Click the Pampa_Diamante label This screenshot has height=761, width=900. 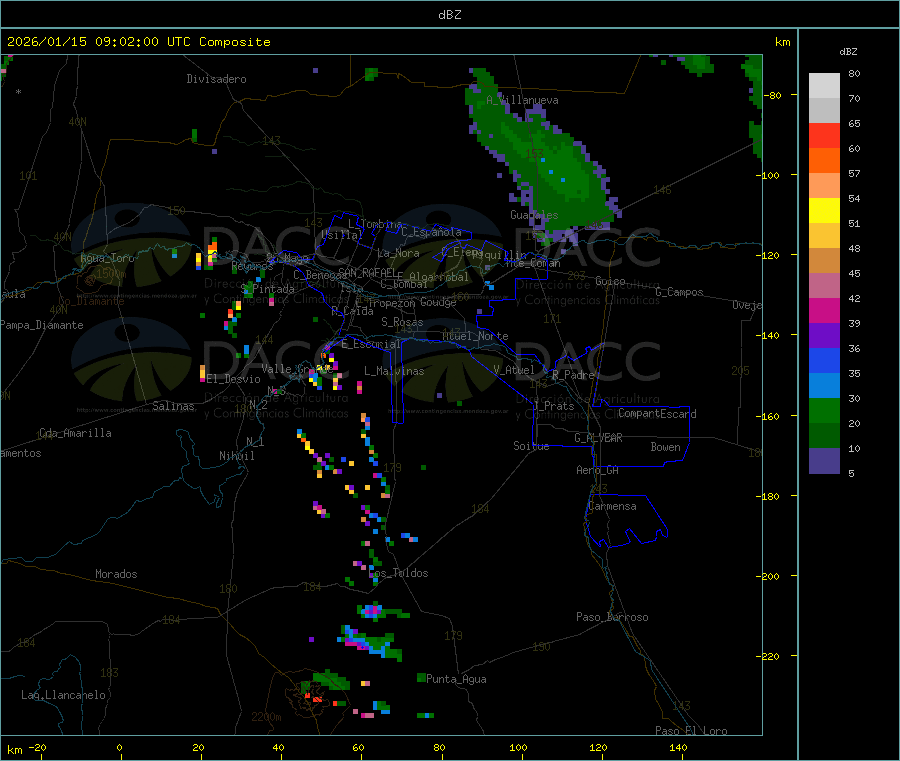click(42, 325)
